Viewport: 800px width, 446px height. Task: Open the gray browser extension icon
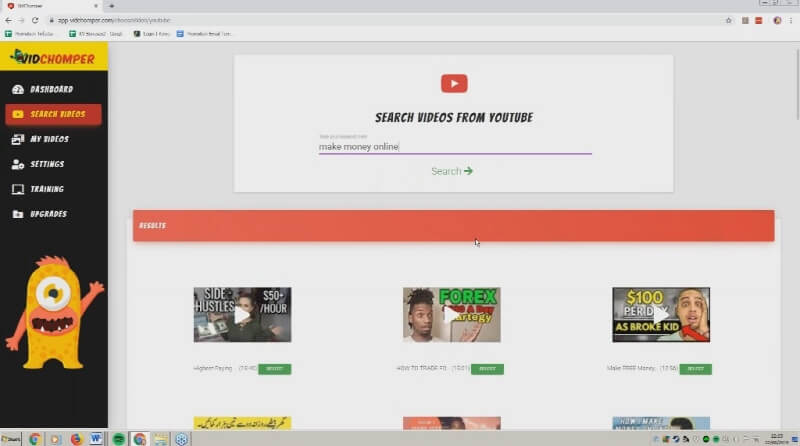tap(745, 20)
